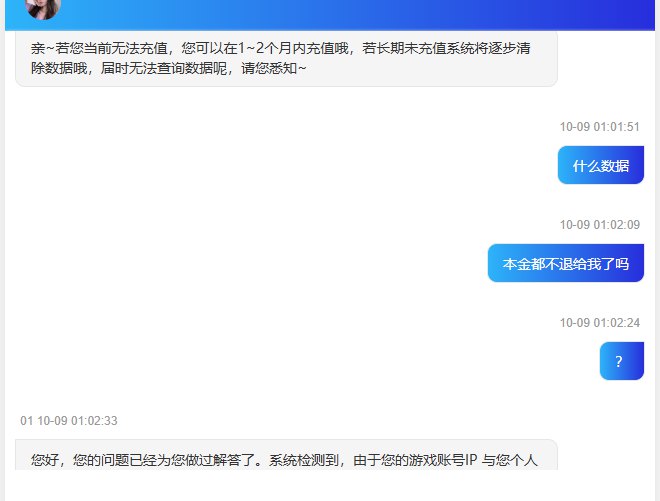
Task: Select the sent bubble 什么数据
Action: click(x=600, y=166)
